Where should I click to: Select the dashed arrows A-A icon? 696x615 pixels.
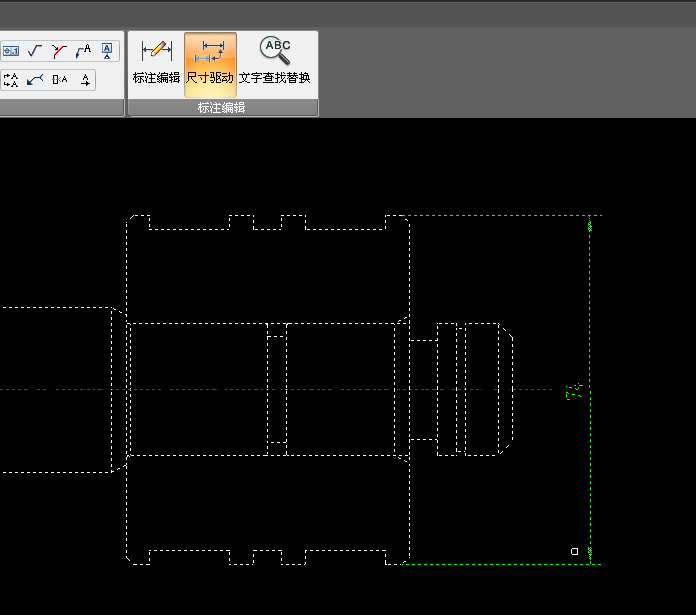[x=11, y=79]
